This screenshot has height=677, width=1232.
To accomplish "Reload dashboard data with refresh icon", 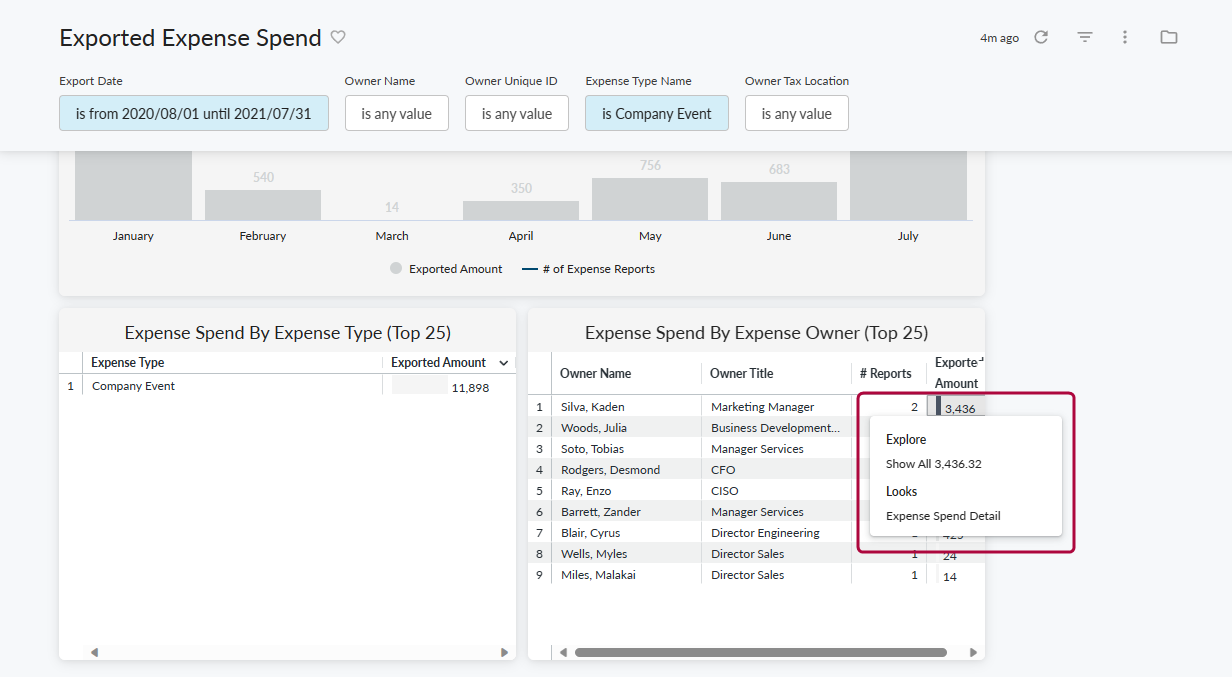I will (x=1041, y=37).
